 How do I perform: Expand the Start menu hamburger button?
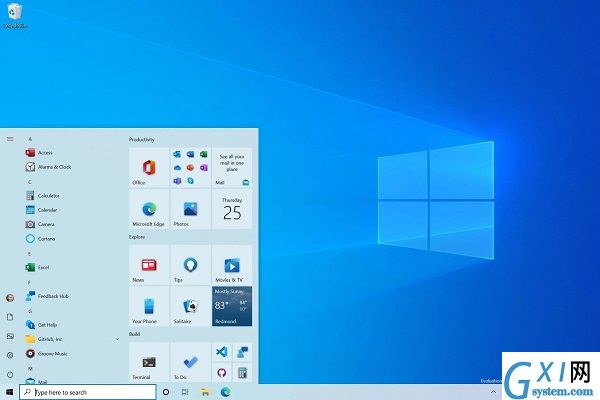pos(10,139)
